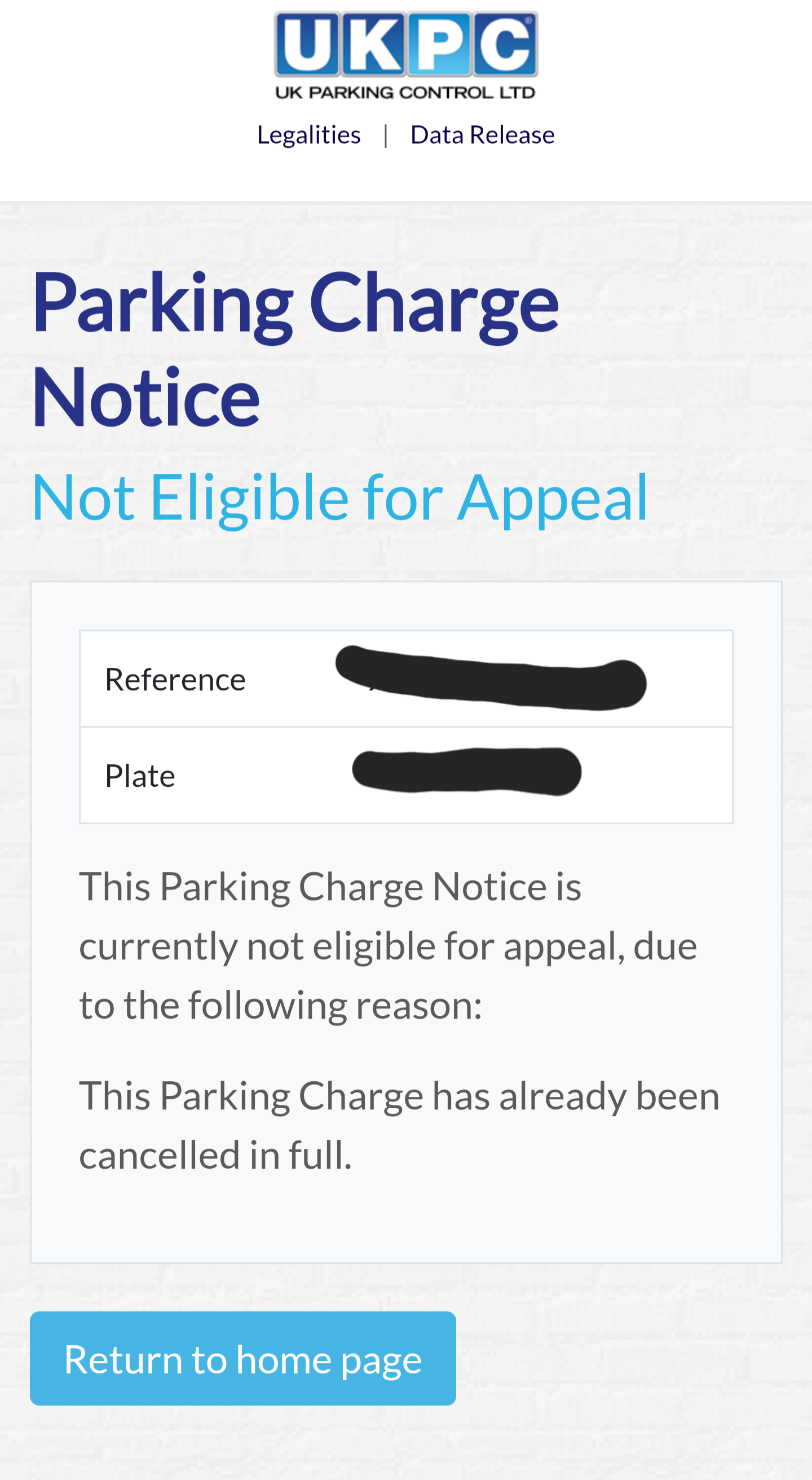This screenshot has width=812, height=1480.
Task: Click the registered trademark symbol on the logo
Action: 528,20
